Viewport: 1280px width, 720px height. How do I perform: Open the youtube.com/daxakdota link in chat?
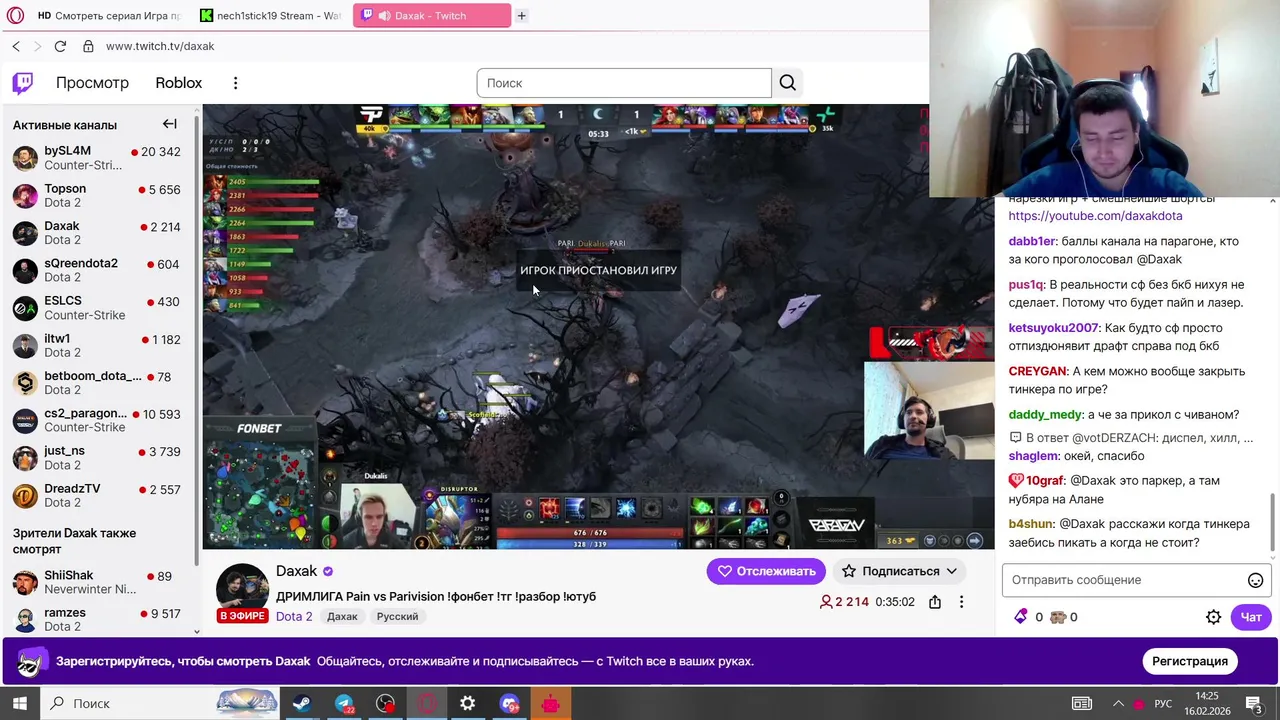click(1095, 216)
